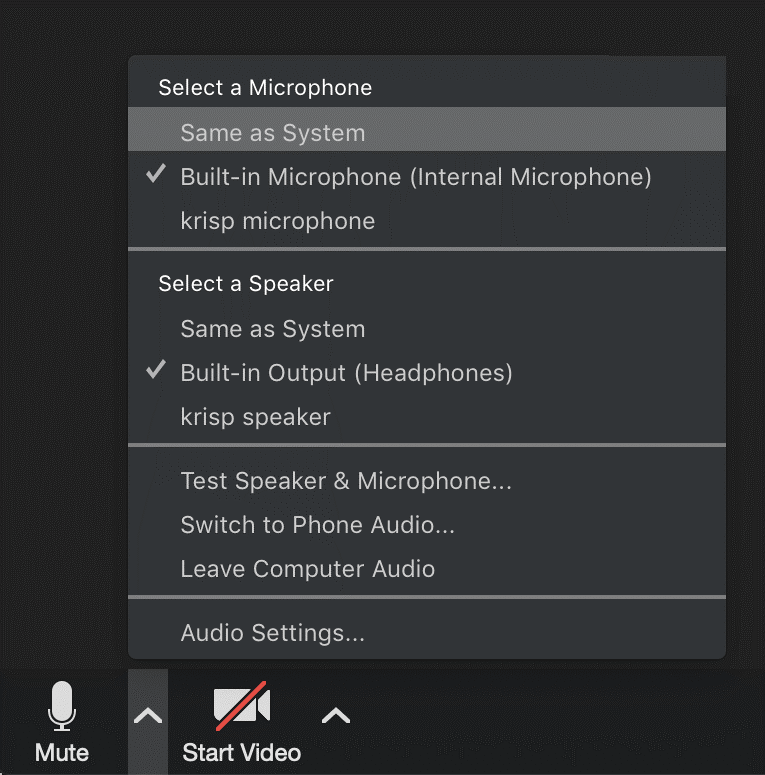Viewport: 765px width, 775px height.
Task: Click the microphone Mute icon
Action: (62, 706)
